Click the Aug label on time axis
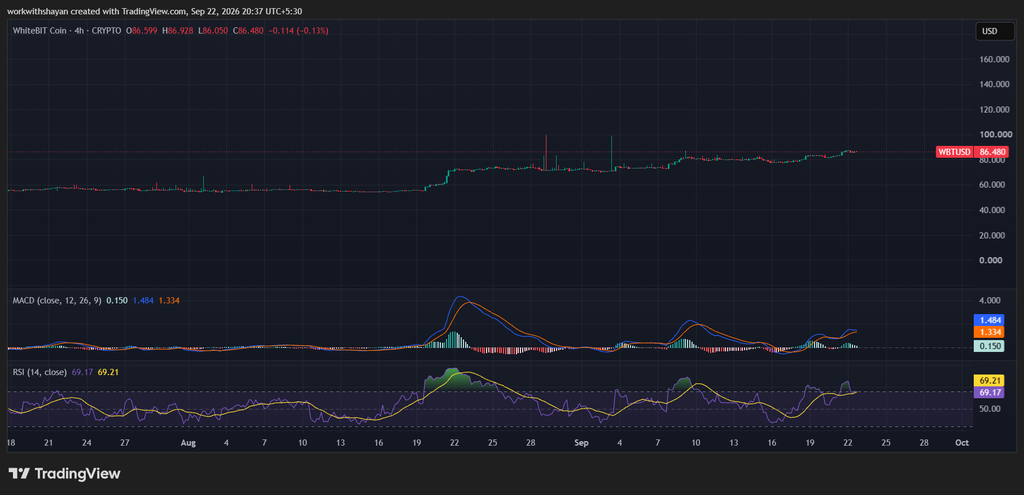The image size is (1024, 495). click(188, 443)
